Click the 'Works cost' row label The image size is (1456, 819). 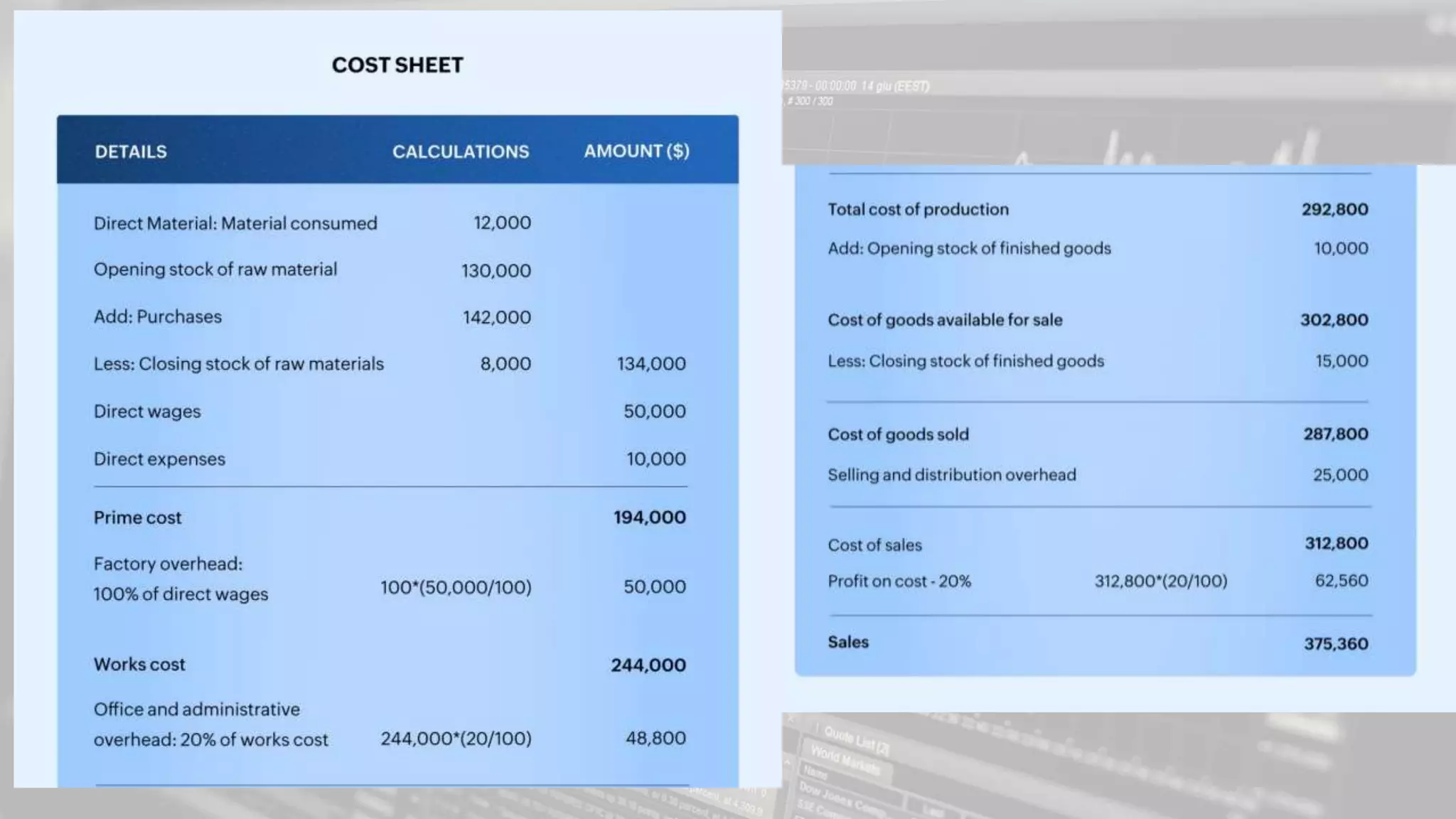point(139,664)
